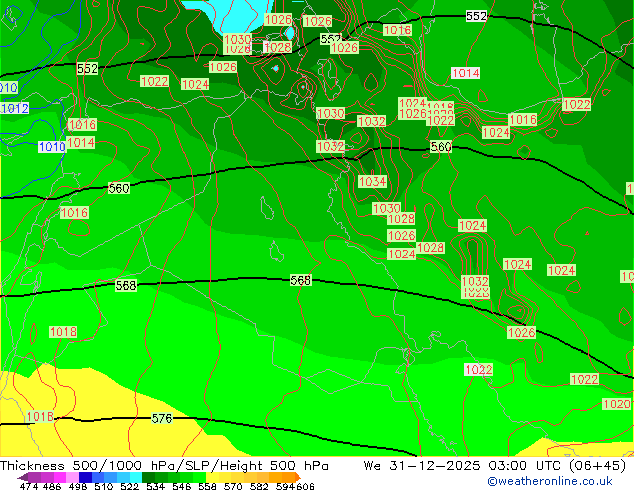The height and width of the screenshot is (490, 634).
Task: Click the 1016 label beside 1022 at right
Action: [x=522, y=120]
